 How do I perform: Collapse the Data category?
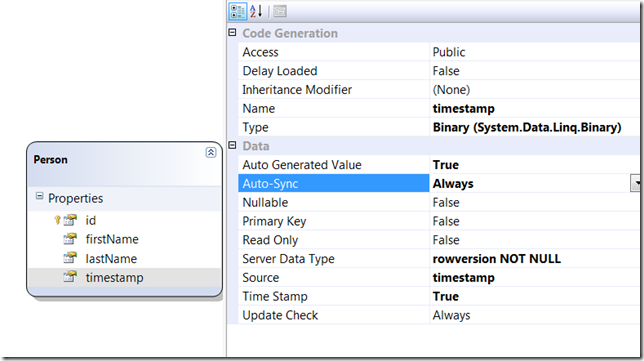coord(232,145)
